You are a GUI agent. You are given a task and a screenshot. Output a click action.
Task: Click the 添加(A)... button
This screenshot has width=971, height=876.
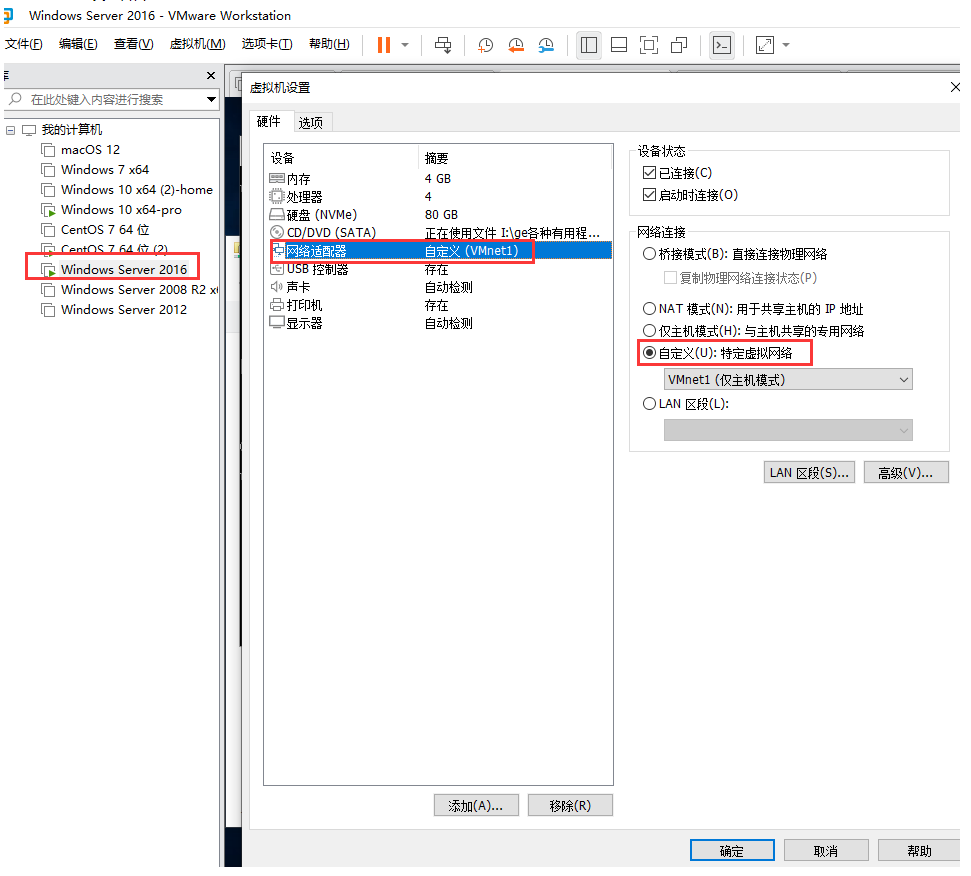click(x=476, y=805)
